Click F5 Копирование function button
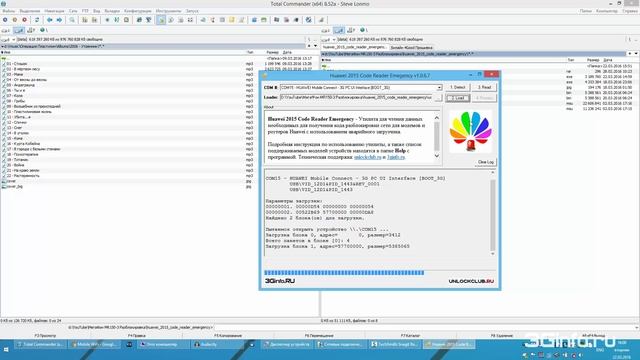The width and height of the screenshot is (640, 360). pyautogui.click(x=228, y=336)
